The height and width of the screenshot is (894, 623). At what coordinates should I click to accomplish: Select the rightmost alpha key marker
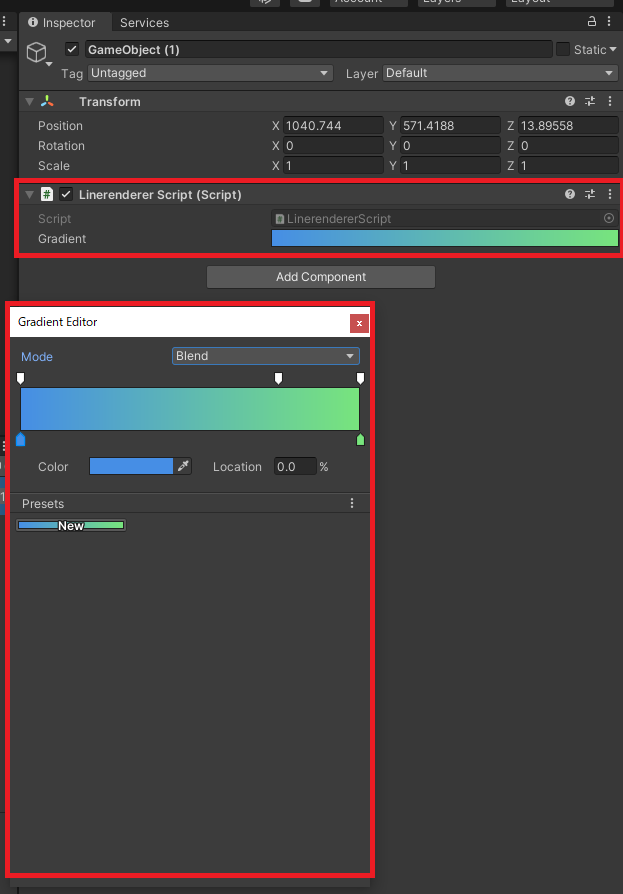360,378
